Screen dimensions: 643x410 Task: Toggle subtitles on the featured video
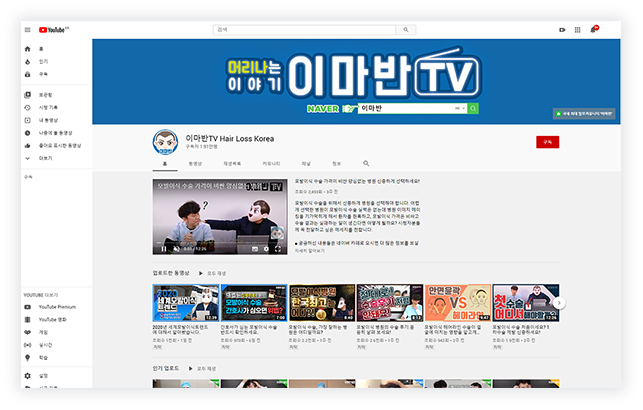tap(255, 249)
